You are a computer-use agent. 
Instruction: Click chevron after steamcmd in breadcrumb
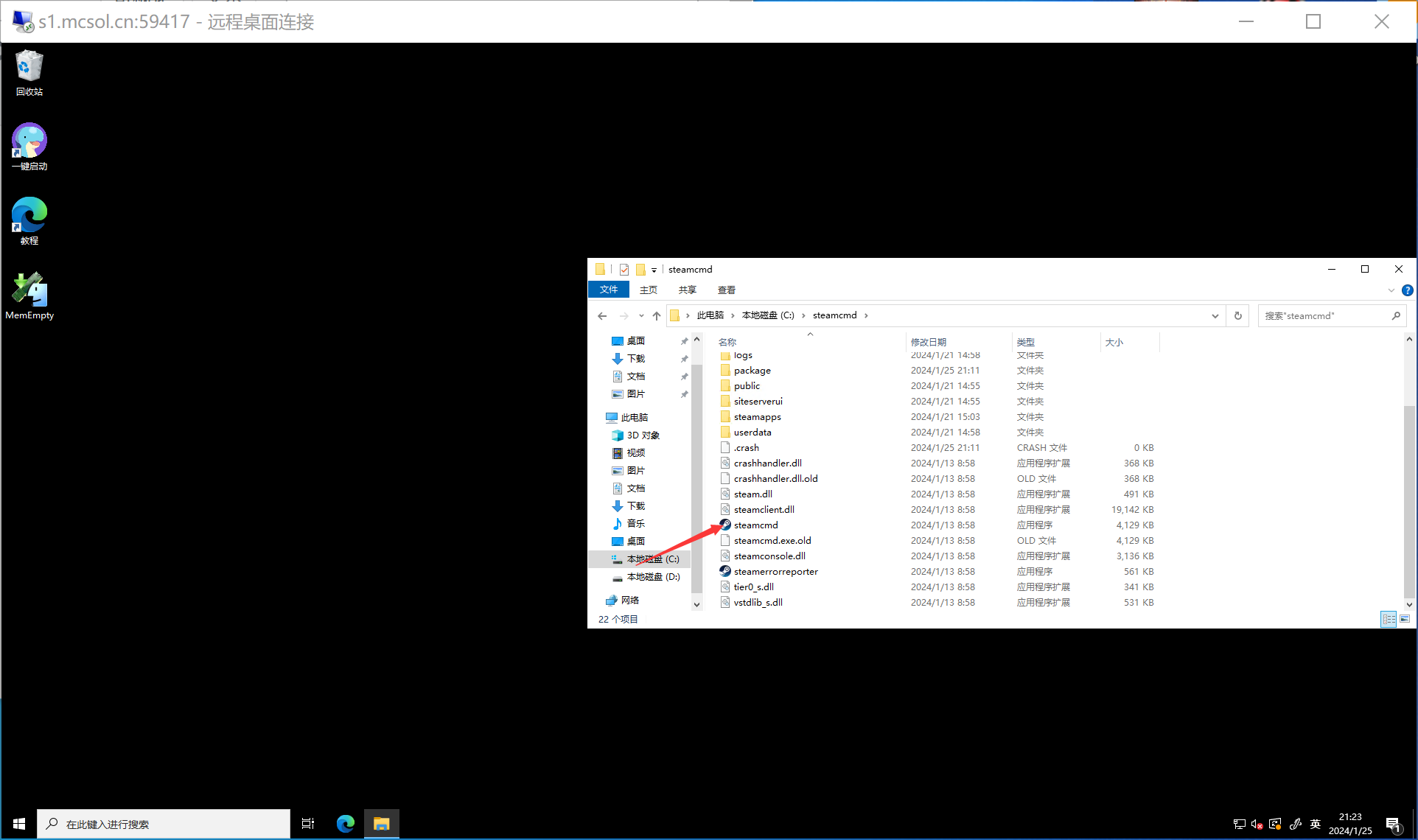pos(866,315)
